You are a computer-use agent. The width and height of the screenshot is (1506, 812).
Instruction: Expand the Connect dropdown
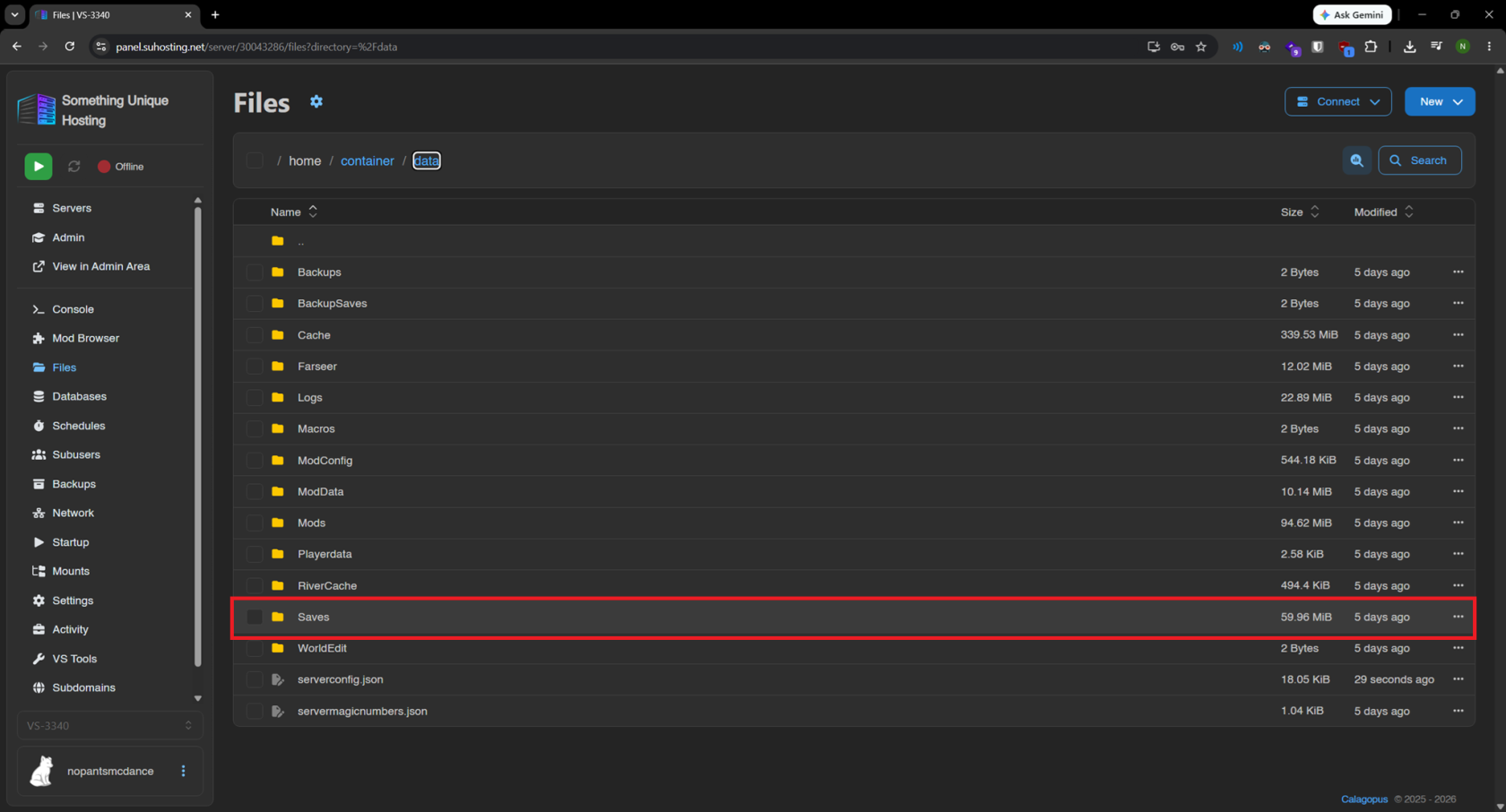tap(1337, 102)
